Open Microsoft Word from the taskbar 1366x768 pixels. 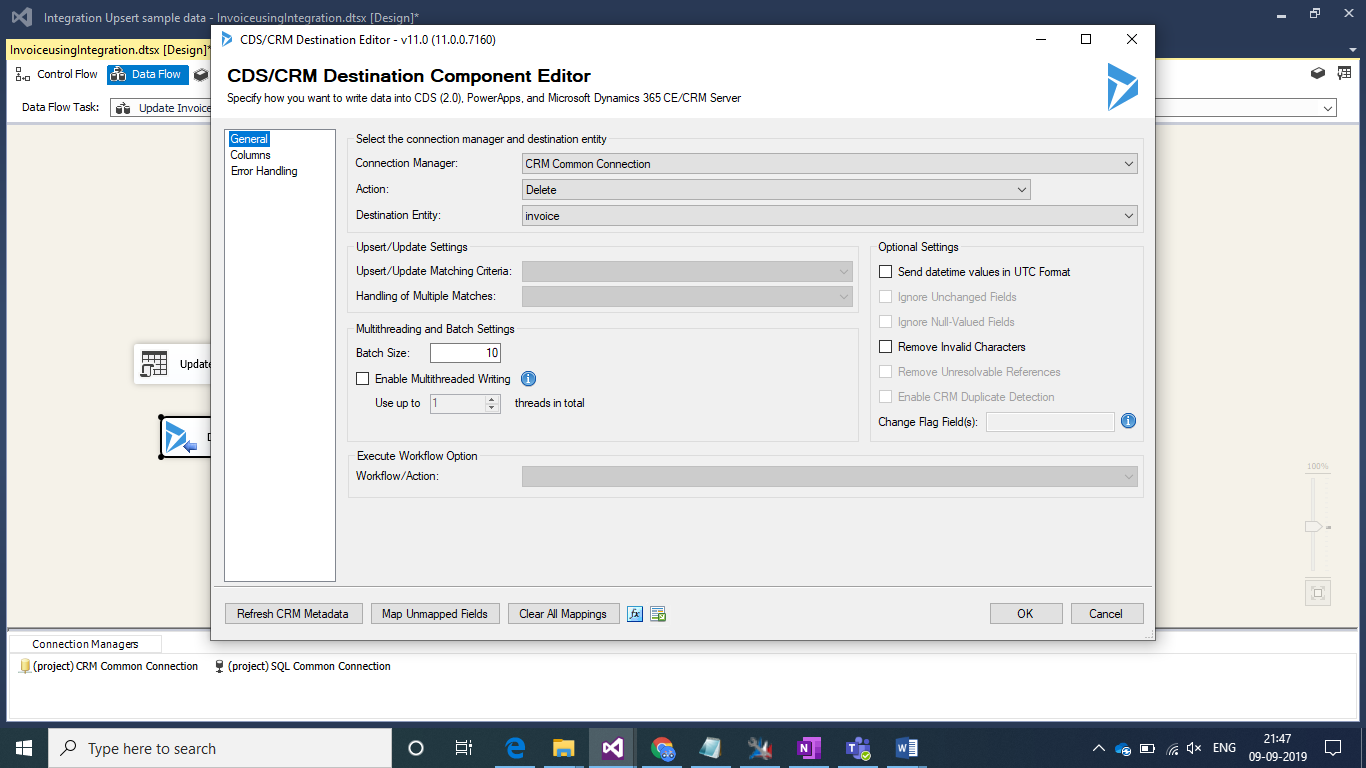tap(907, 748)
